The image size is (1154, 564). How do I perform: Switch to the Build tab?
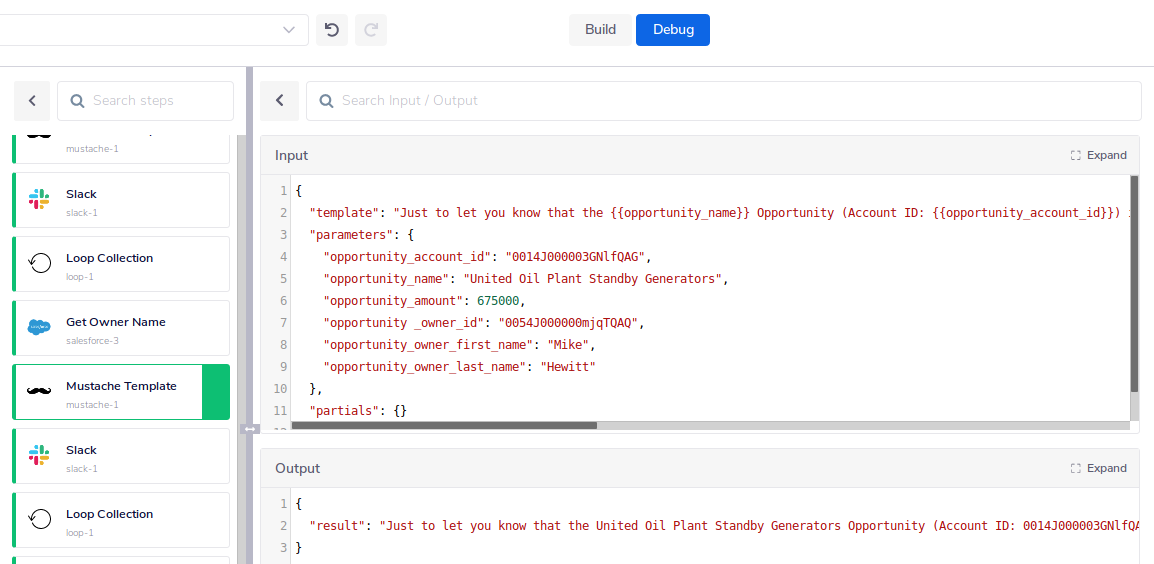[x=600, y=30]
